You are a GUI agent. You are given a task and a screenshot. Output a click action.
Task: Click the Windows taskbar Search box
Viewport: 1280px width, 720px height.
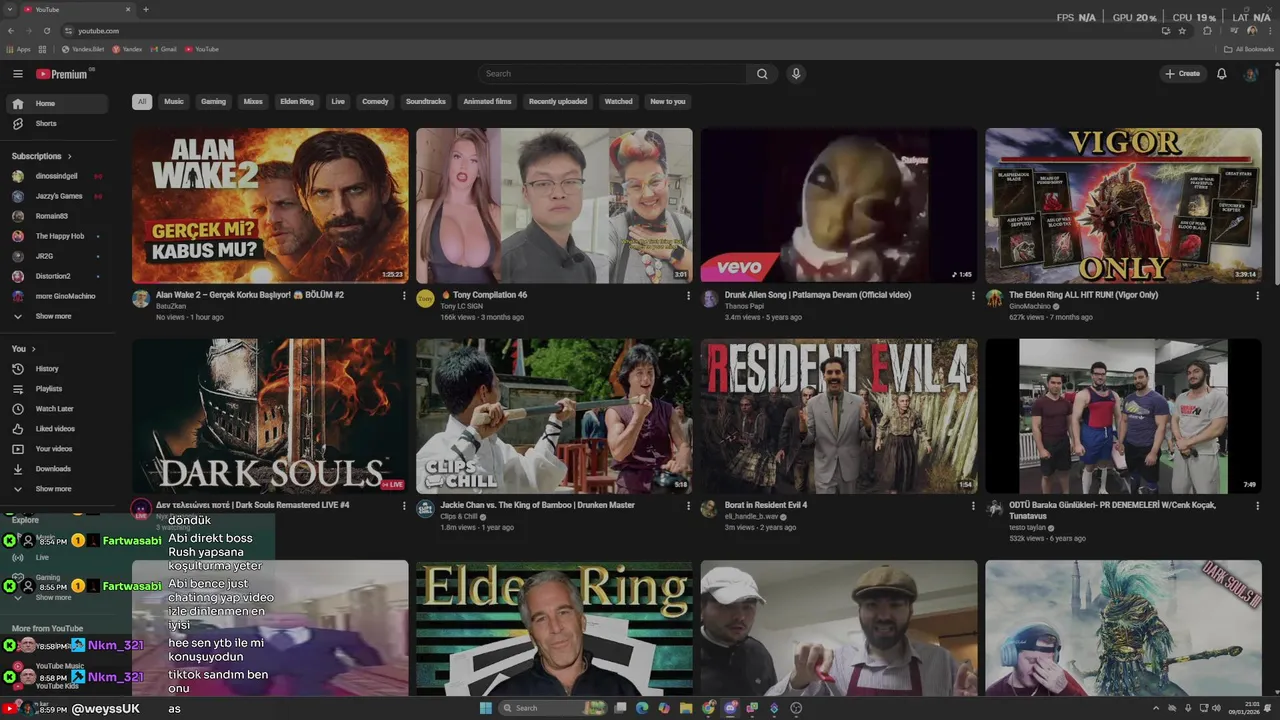coord(552,708)
